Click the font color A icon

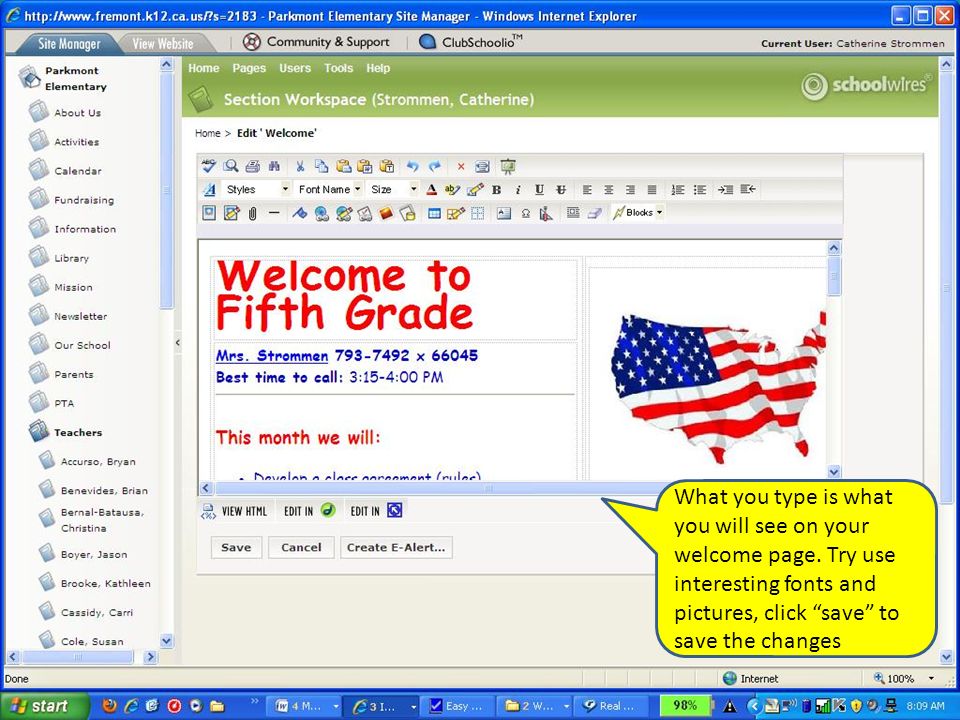[x=432, y=190]
